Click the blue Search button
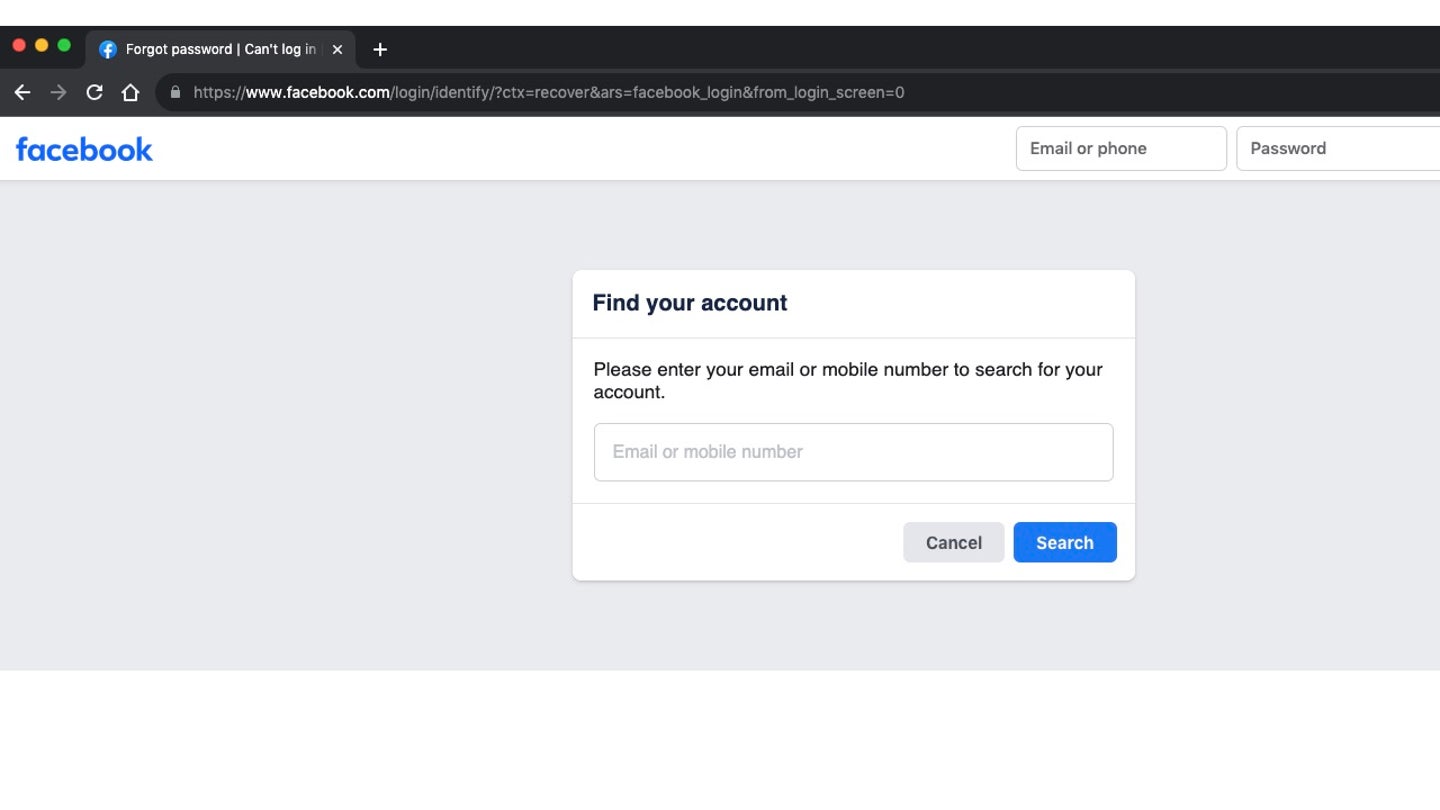Viewport: 1440px width, 810px height. [x=1065, y=542]
